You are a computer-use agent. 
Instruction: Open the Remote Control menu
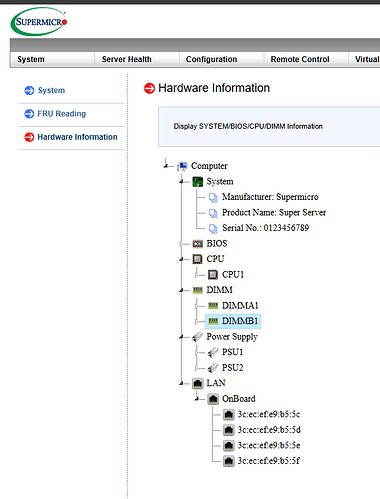coord(300,59)
